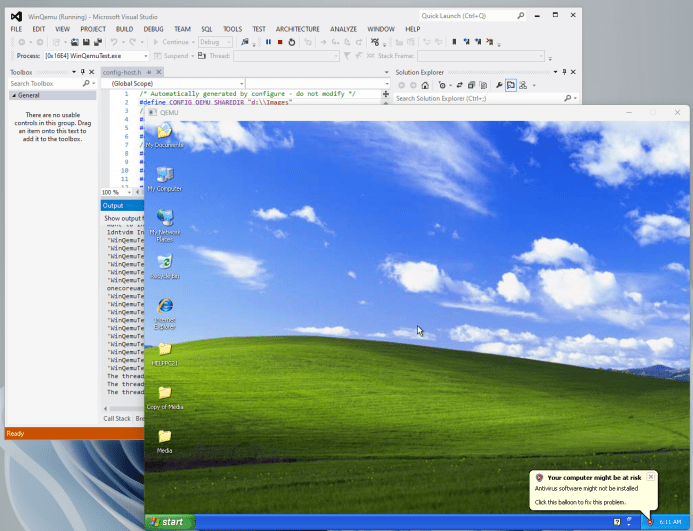Open the TOOLS menu
Screen dimensions: 693x531
(x=232, y=29)
